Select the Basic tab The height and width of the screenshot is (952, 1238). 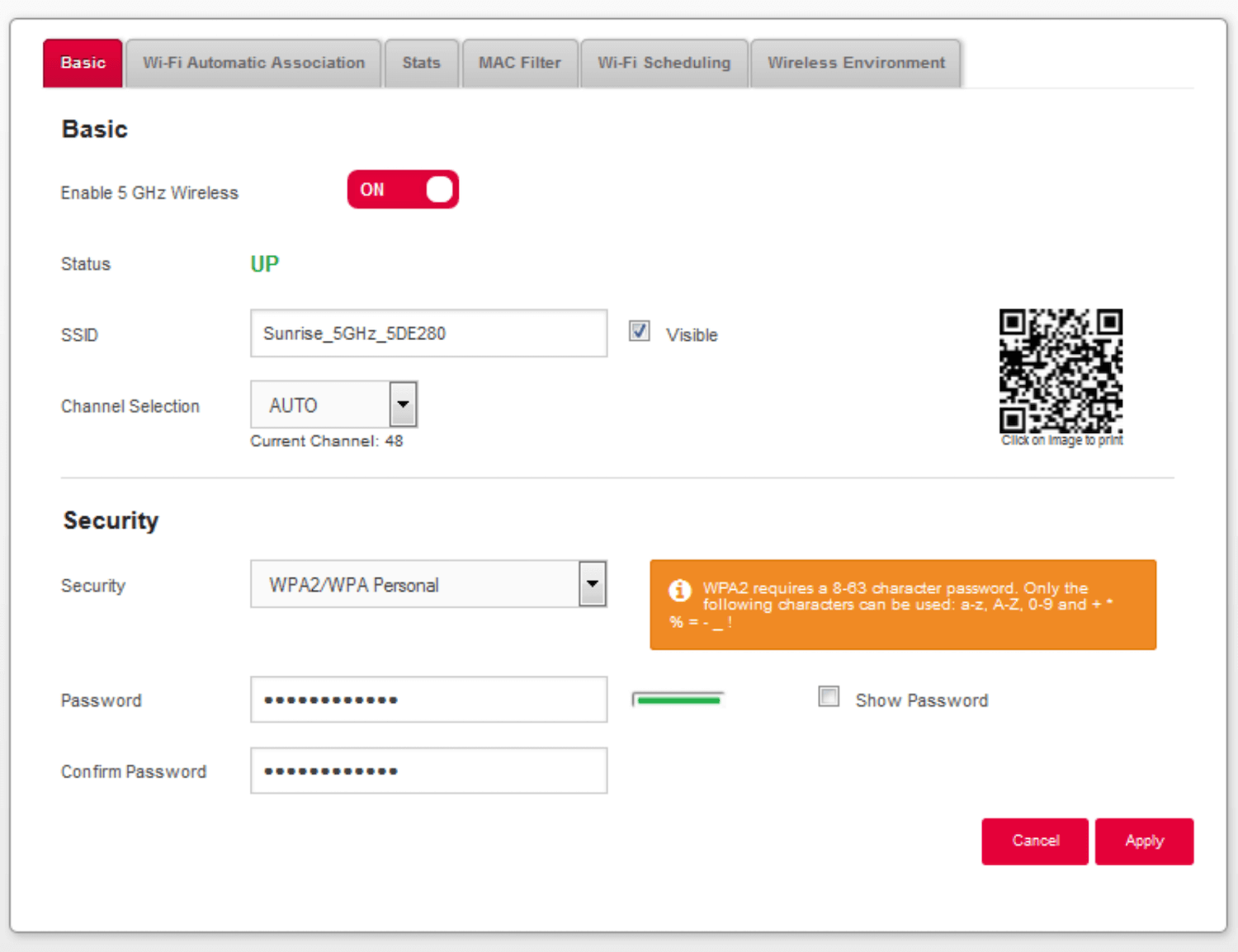coord(83,64)
